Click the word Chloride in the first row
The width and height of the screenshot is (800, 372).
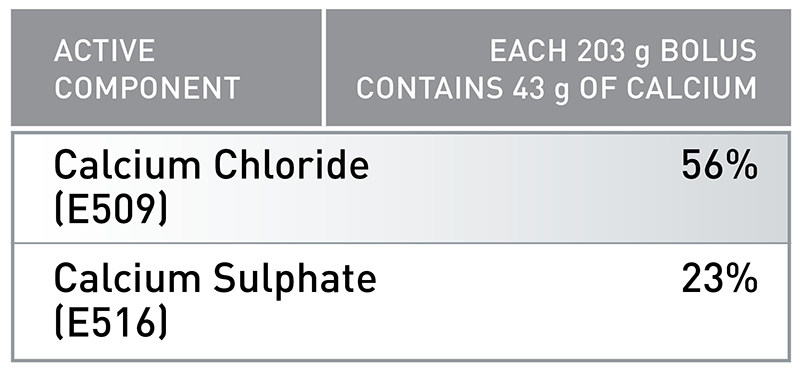[x=291, y=166]
